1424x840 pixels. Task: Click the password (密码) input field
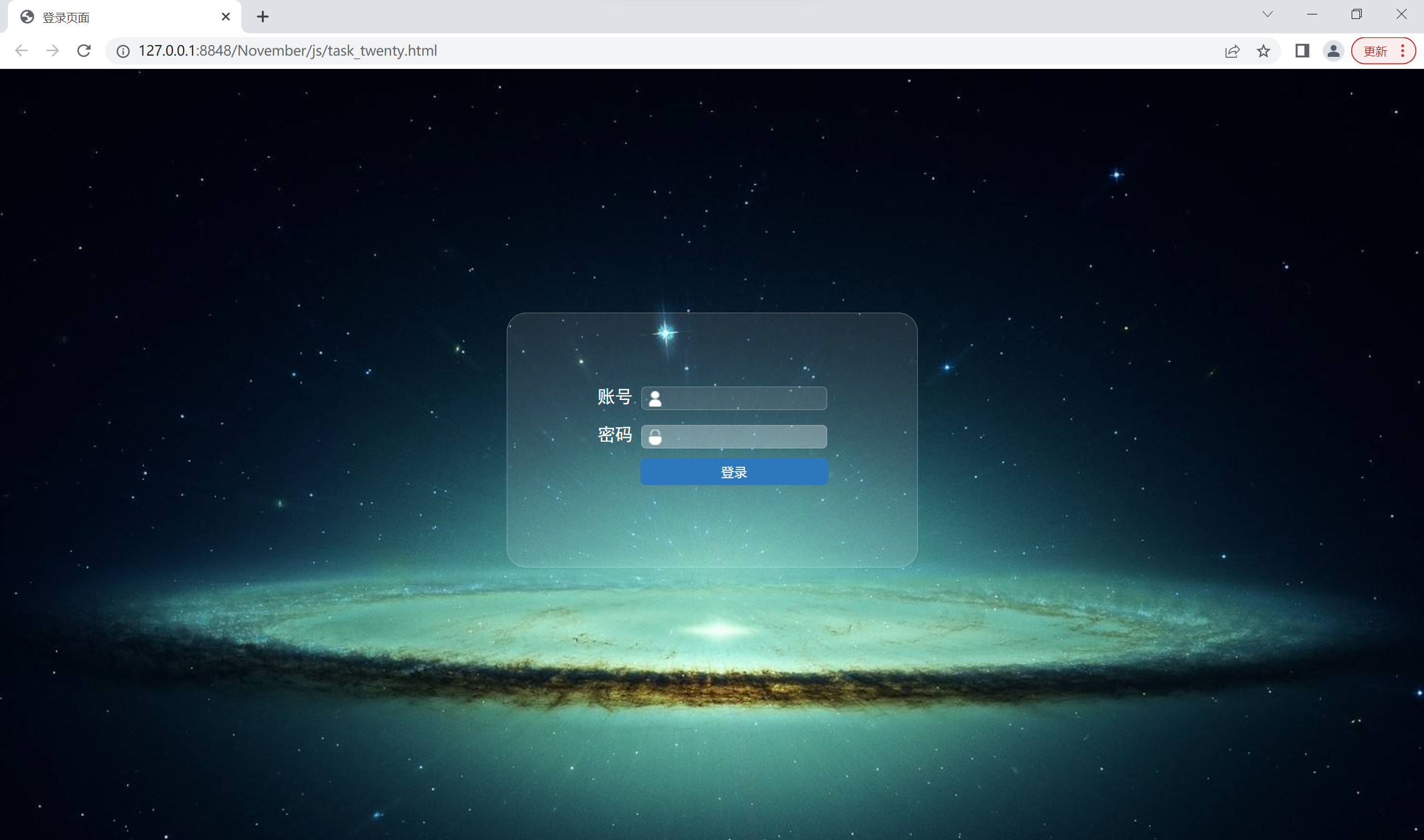pyautogui.click(x=734, y=437)
